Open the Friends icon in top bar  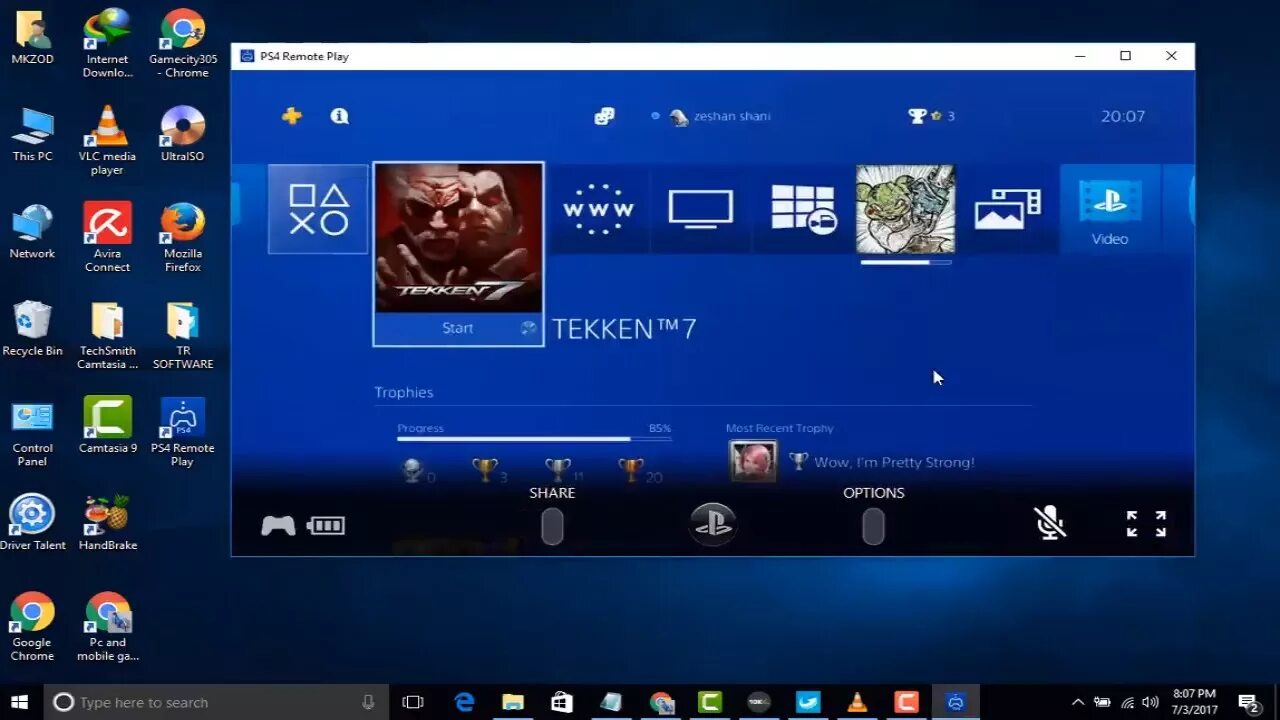click(604, 116)
